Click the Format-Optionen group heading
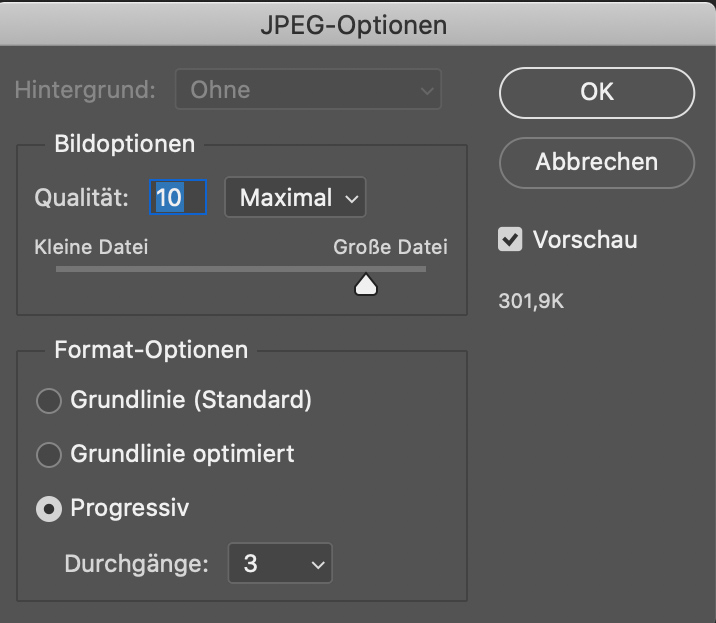 pyautogui.click(x=150, y=350)
